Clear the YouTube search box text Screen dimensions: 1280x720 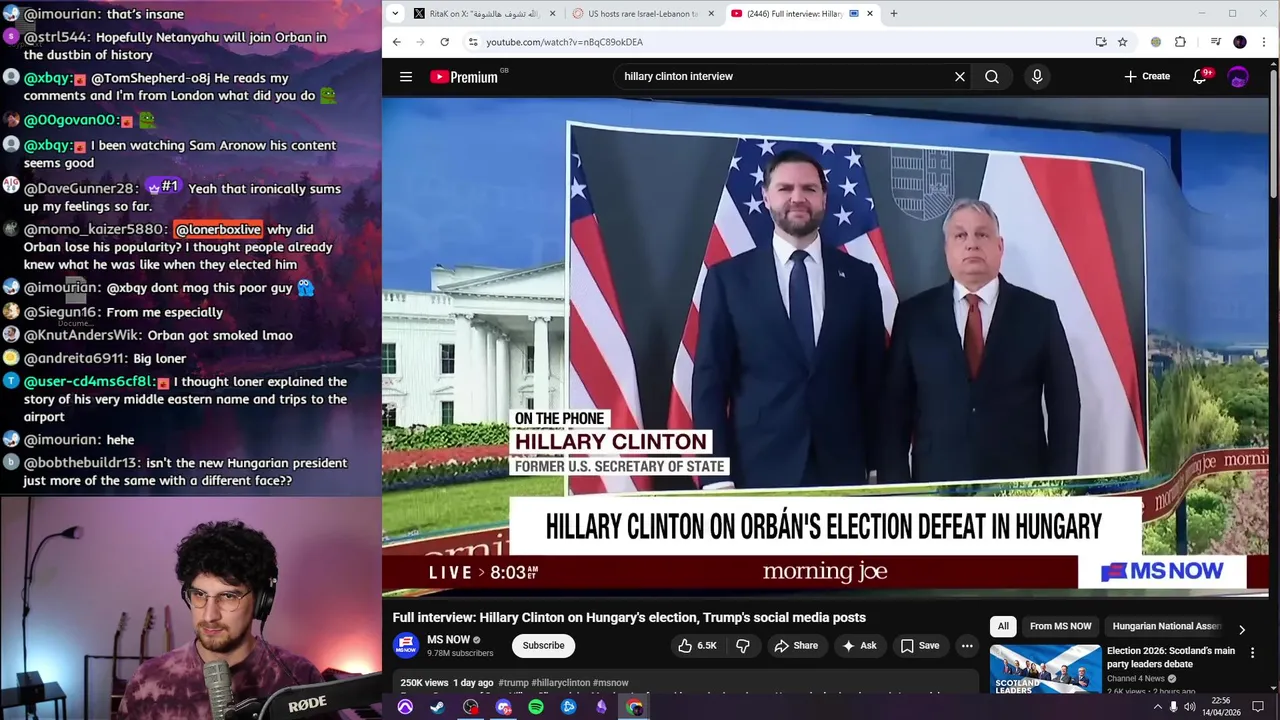[959, 76]
